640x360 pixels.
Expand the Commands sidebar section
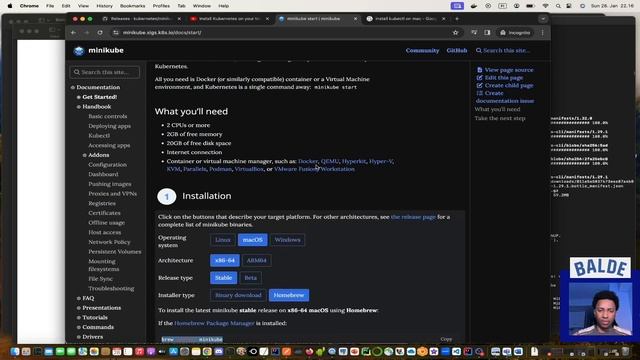[98, 327]
